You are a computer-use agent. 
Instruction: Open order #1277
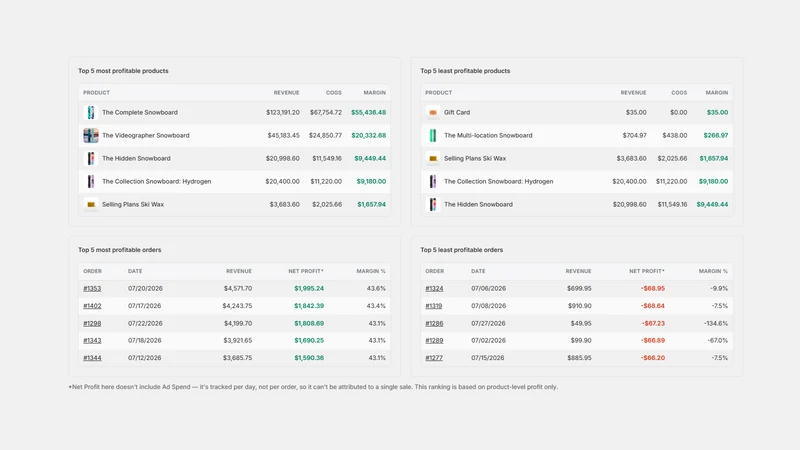click(x=434, y=358)
